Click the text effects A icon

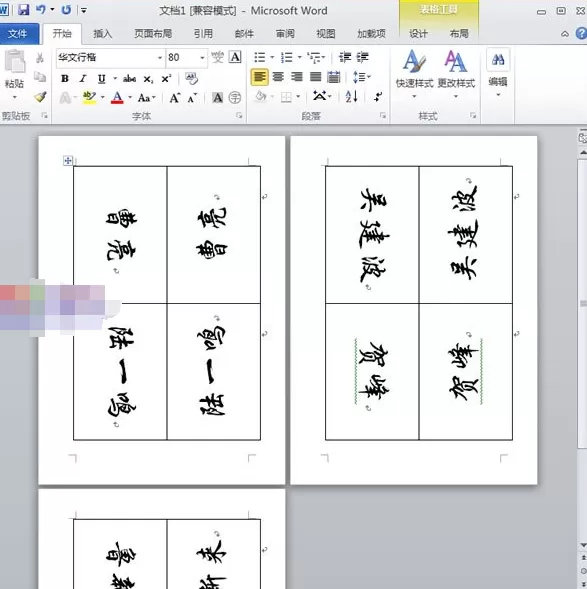point(65,98)
